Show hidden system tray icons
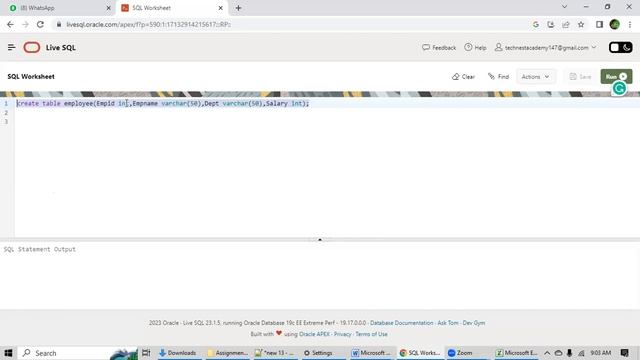Image resolution: width=640 pixels, height=360 pixels. pos(547,353)
